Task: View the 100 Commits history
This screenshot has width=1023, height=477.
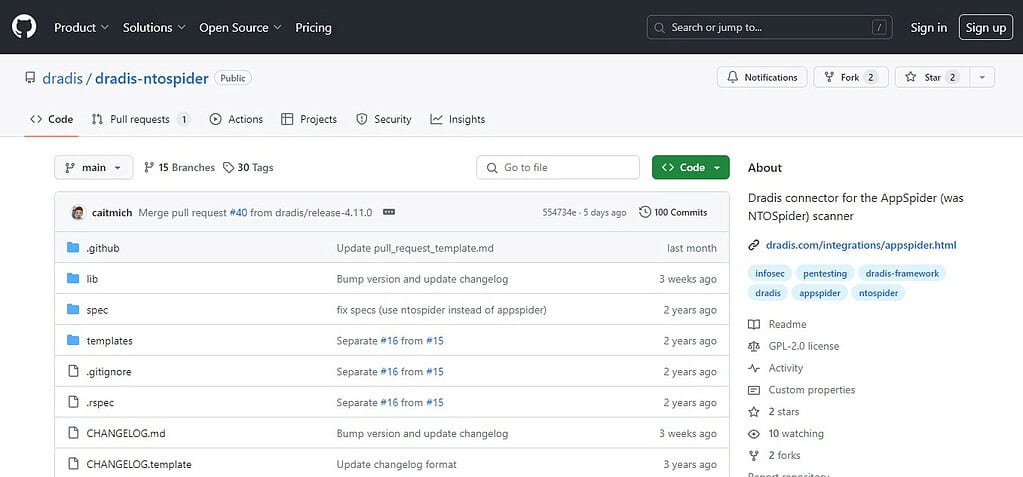Action: tap(673, 212)
